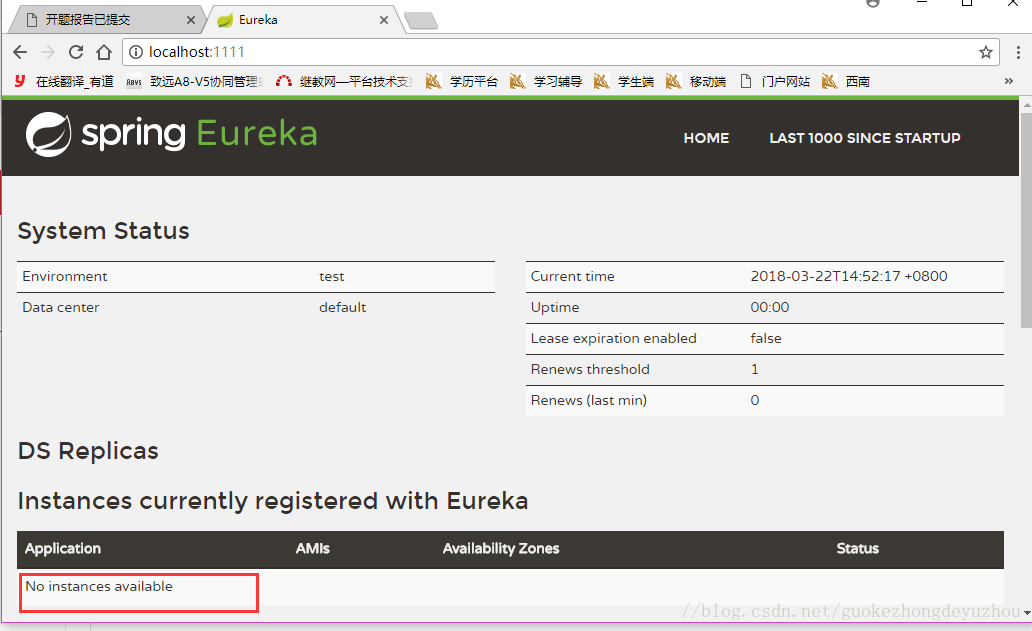Open 学历平台 bookmark
The width and height of the screenshot is (1032, 631).
click(x=462, y=81)
